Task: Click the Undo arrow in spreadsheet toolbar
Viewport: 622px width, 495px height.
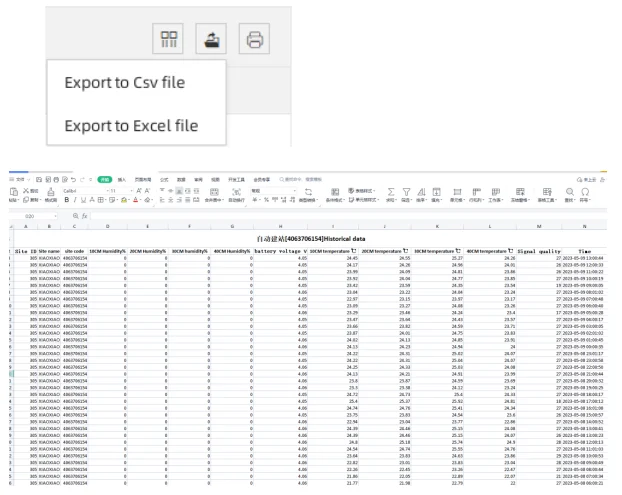Action: (74, 180)
